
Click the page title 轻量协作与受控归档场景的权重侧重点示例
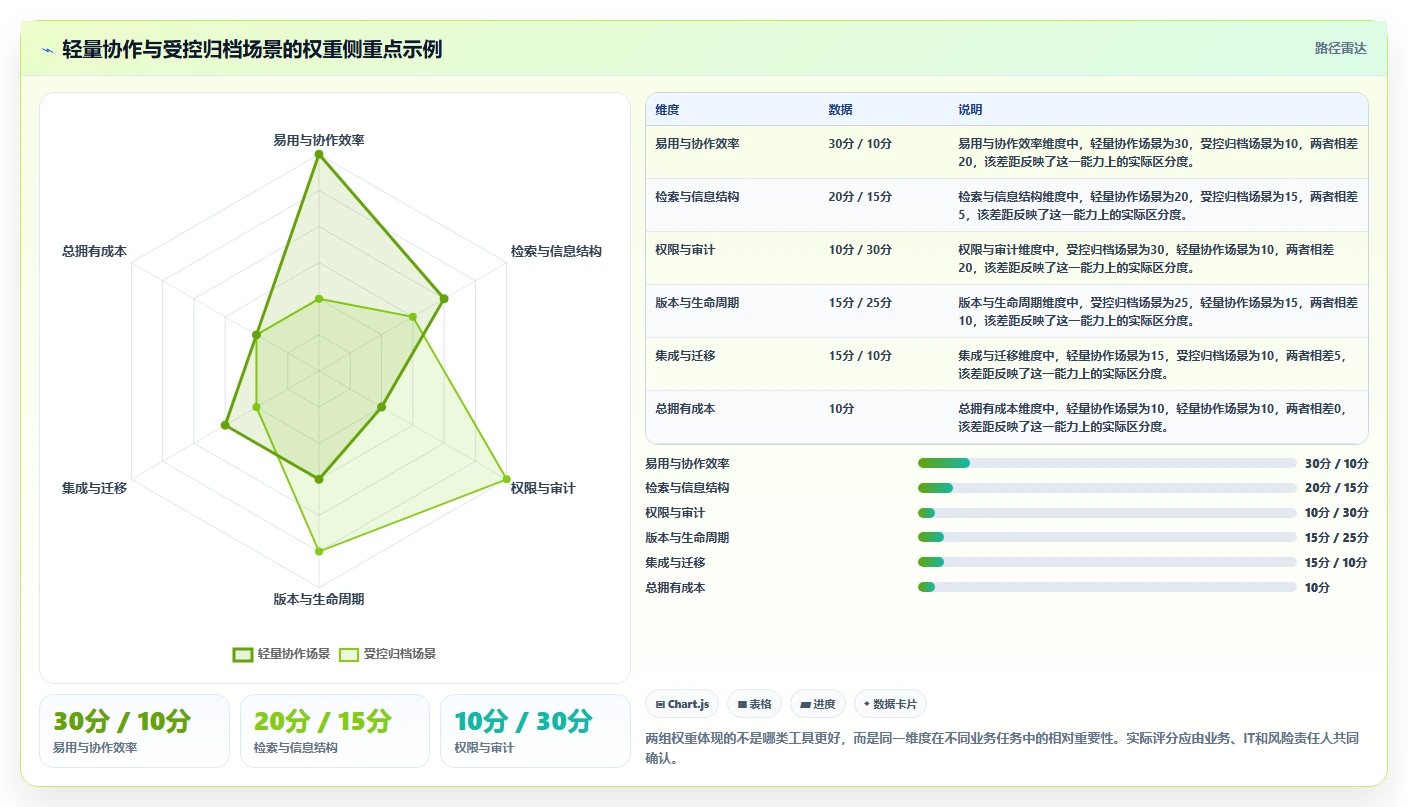252,49
